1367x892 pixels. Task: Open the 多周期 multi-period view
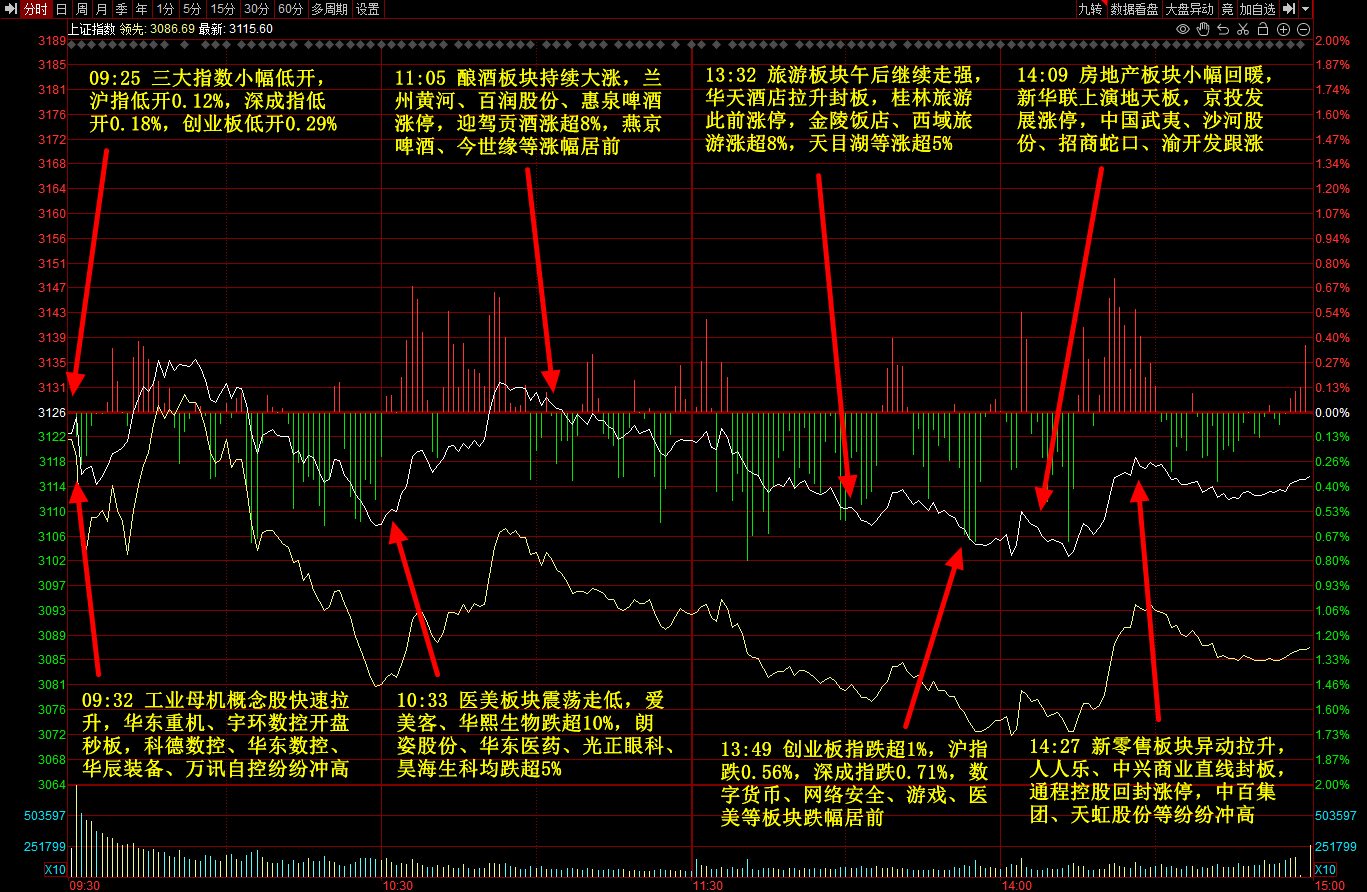point(329,9)
